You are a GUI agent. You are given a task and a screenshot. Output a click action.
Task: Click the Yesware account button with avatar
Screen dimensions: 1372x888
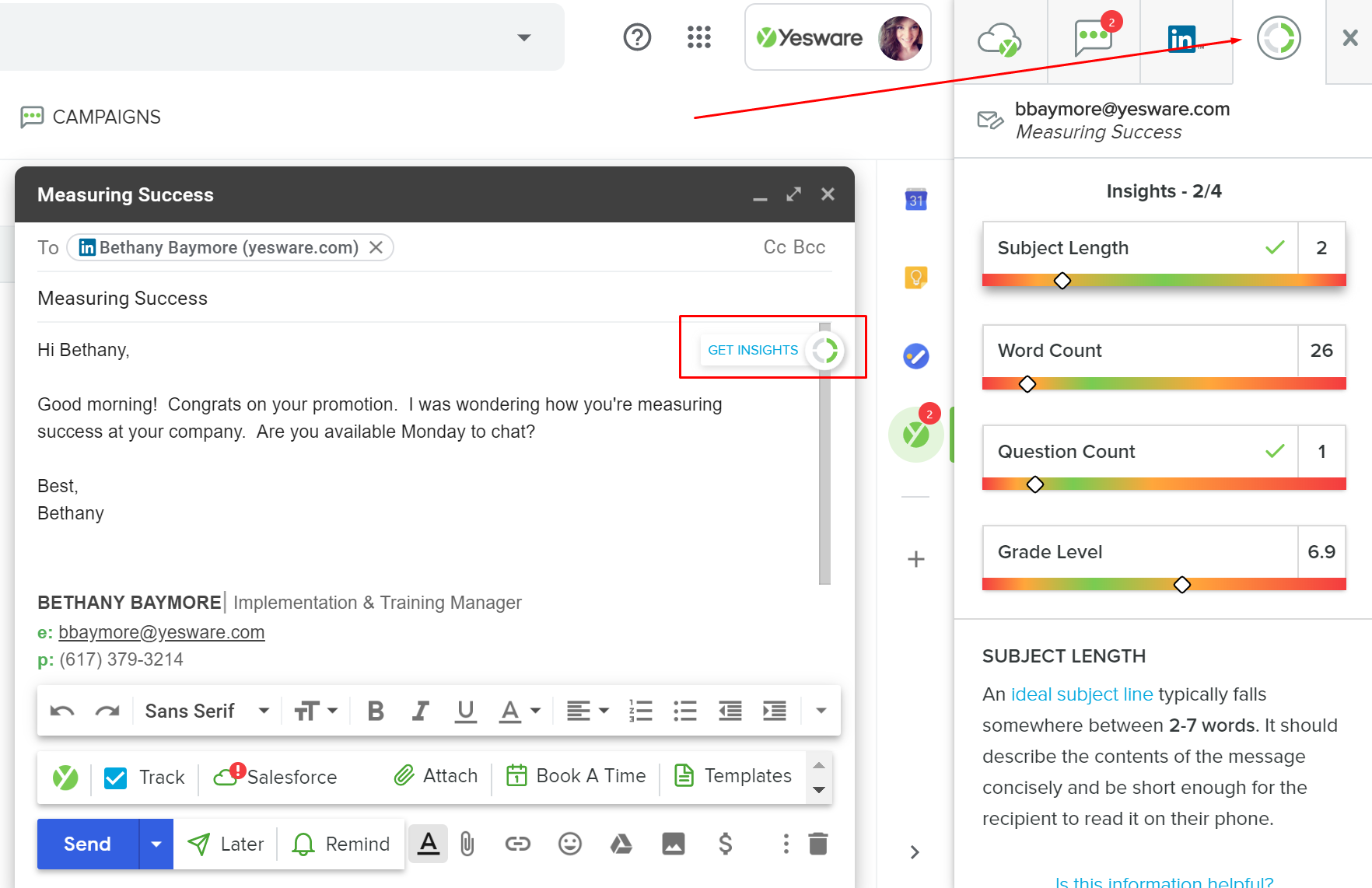(x=838, y=37)
